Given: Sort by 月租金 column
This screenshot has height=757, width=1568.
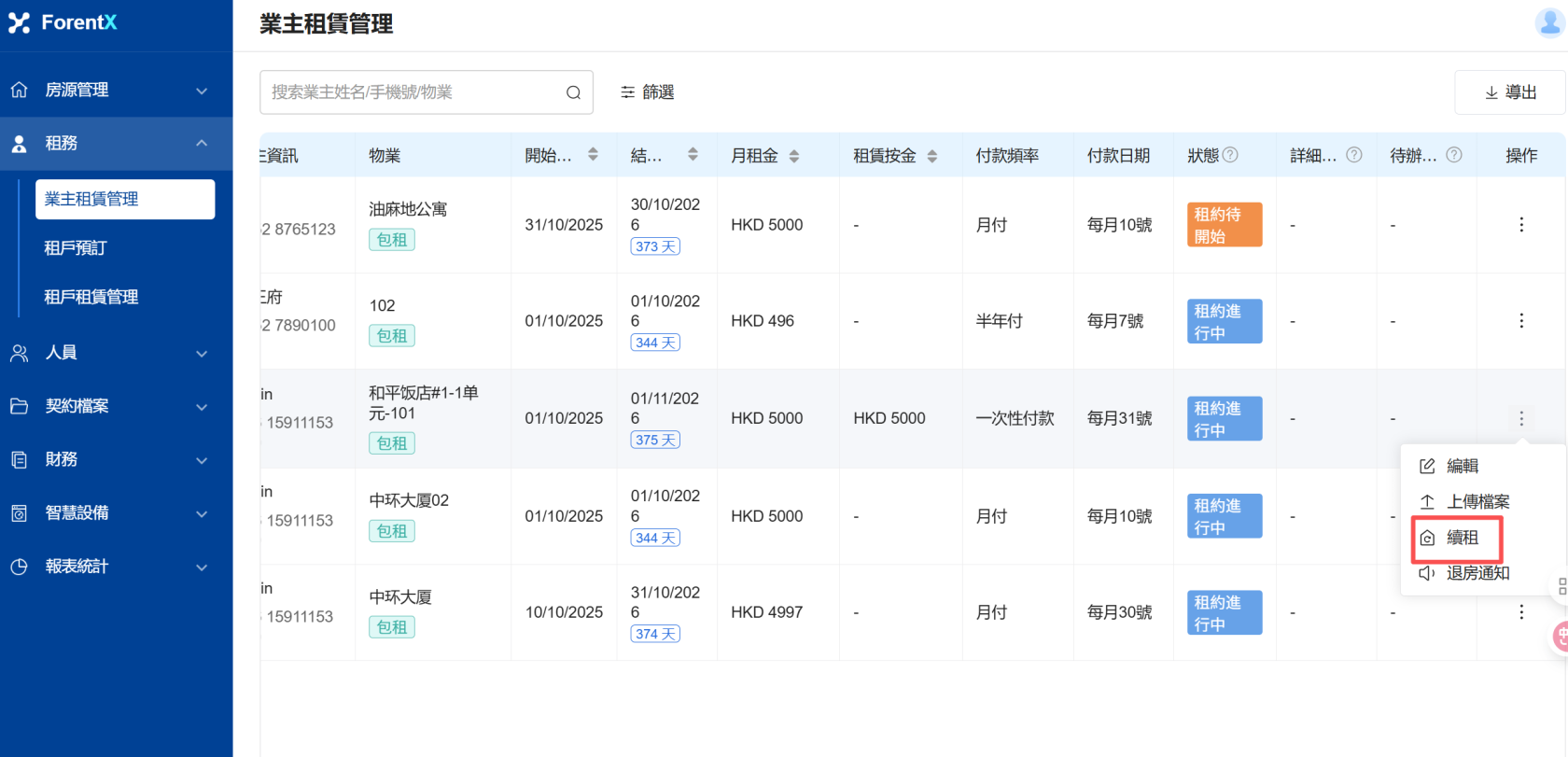Looking at the screenshot, I should (x=793, y=156).
